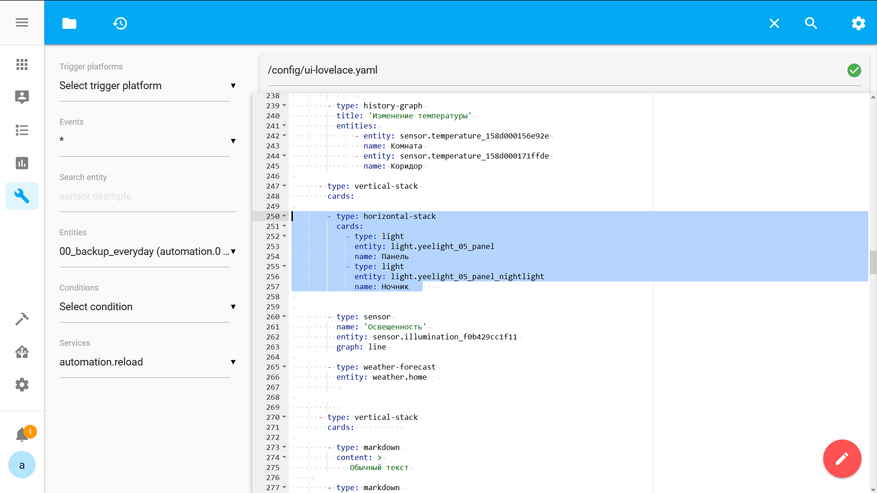Open editor settings gear in top bar
This screenshot has height=493, width=877.
pyautogui.click(x=858, y=23)
